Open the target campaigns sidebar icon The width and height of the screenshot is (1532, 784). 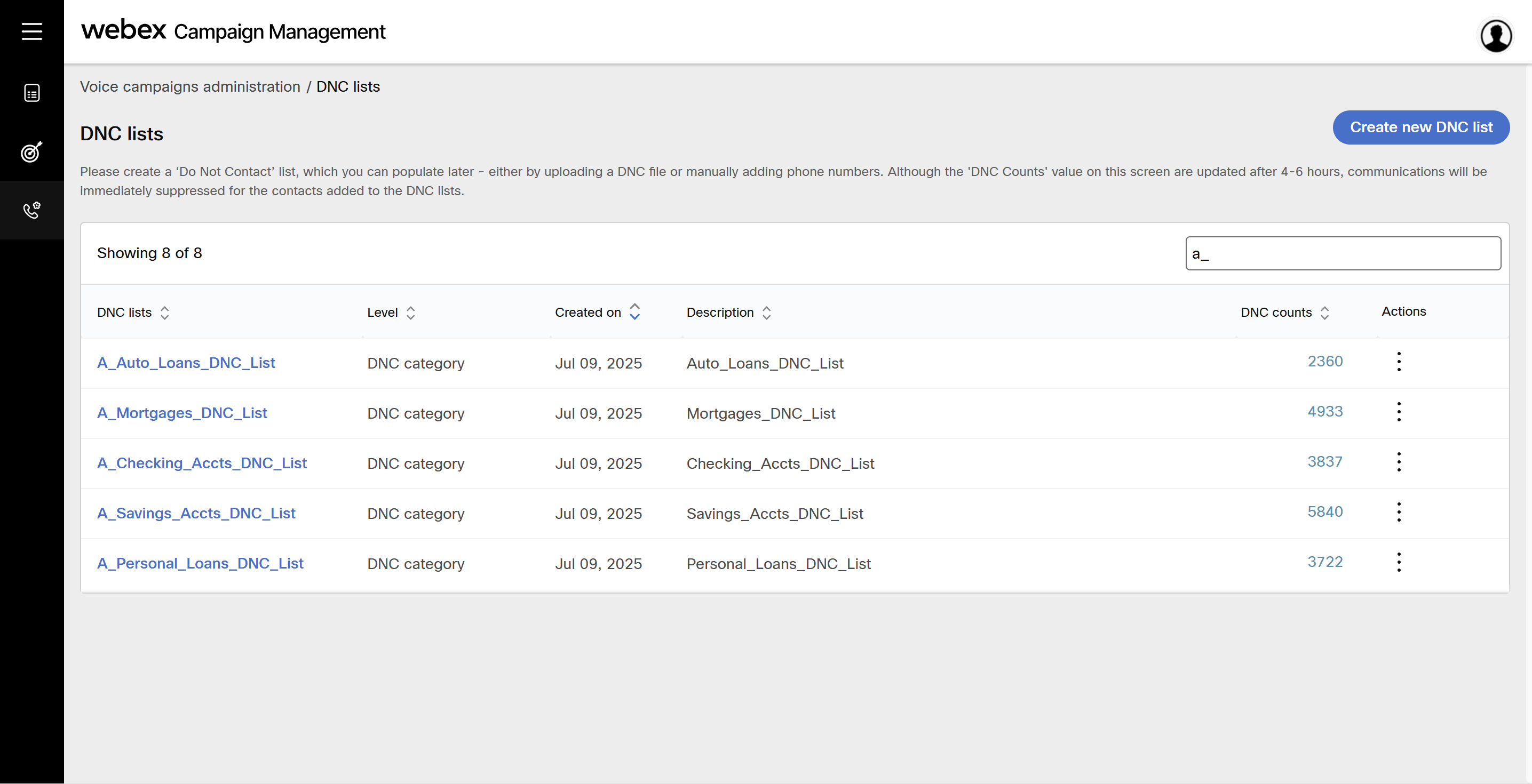(x=31, y=151)
